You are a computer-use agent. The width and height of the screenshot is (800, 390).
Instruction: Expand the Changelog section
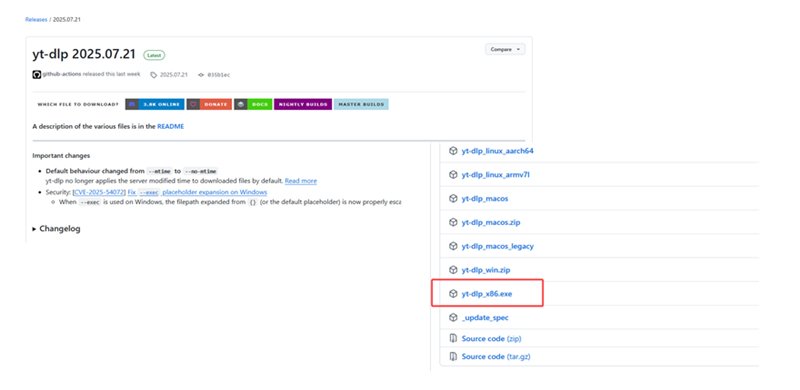pos(57,229)
